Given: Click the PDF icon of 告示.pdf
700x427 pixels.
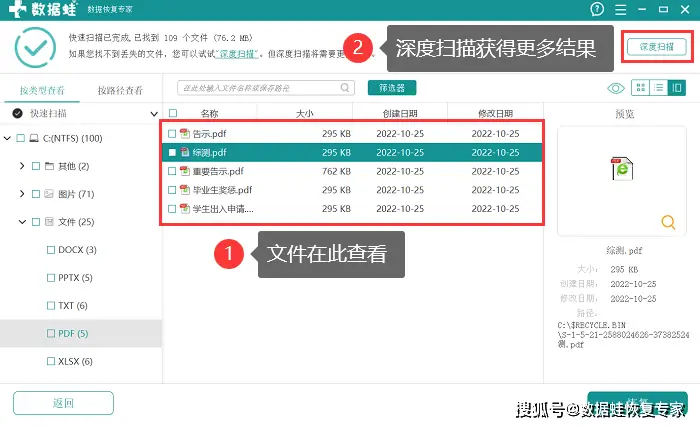Looking at the screenshot, I should click(x=185, y=134).
